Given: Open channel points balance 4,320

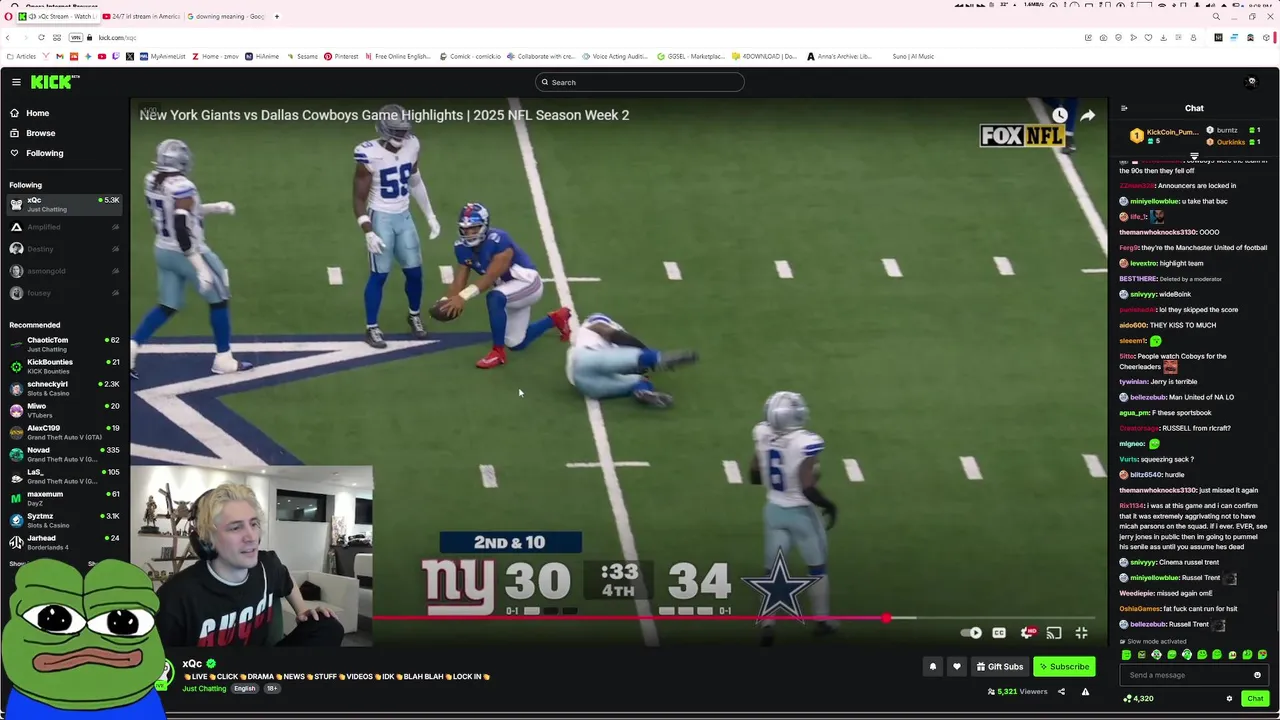Looking at the screenshot, I should pyautogui.click(x=1138, y=699).
